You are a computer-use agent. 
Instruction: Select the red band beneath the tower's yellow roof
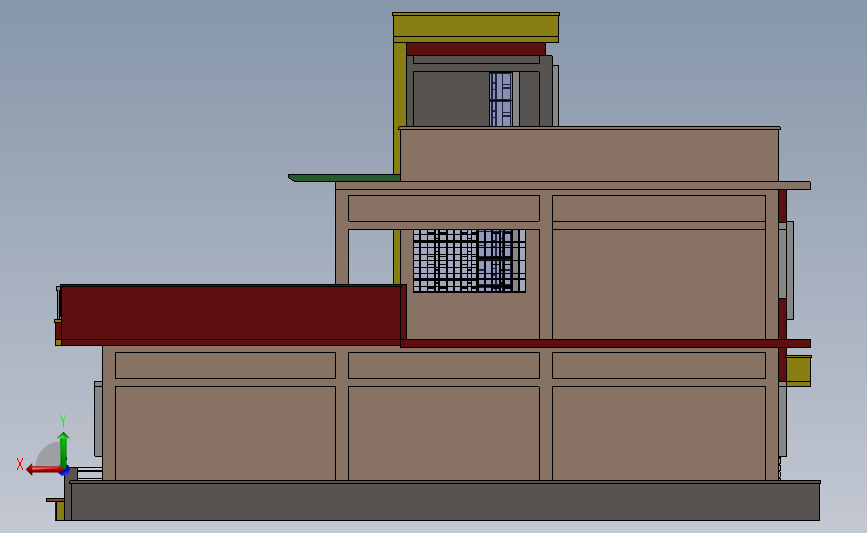(476, 49)
